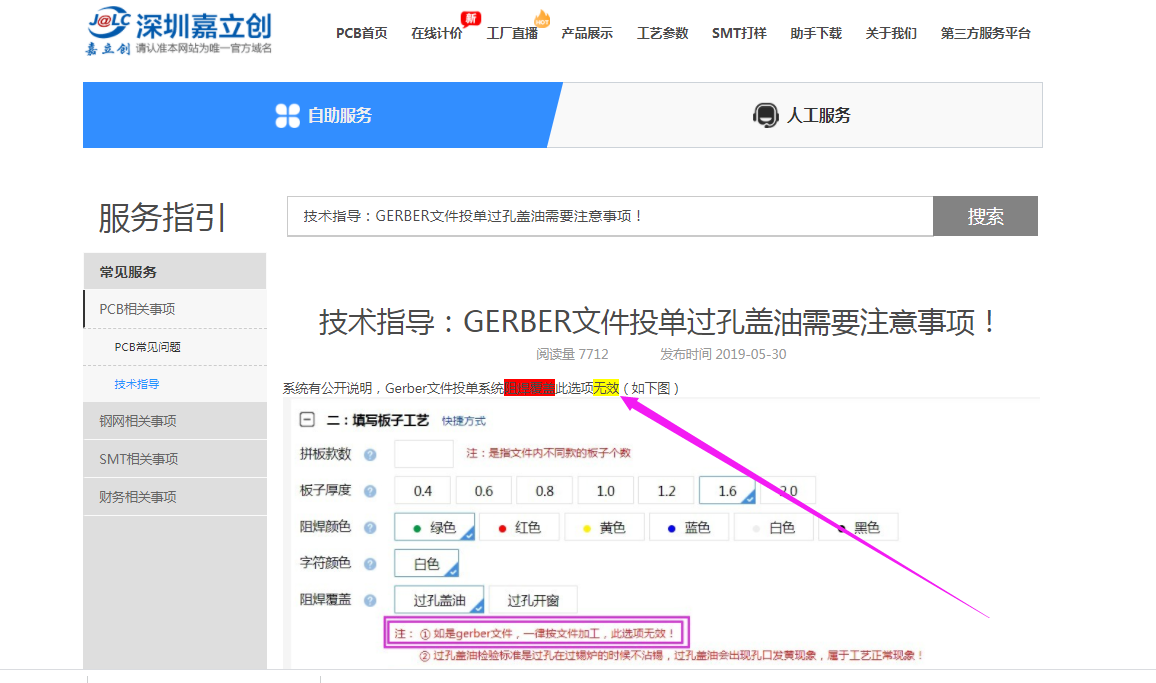
Task: Click the service guide search input field
Action: pyautogui.click(x=609, y=216)
